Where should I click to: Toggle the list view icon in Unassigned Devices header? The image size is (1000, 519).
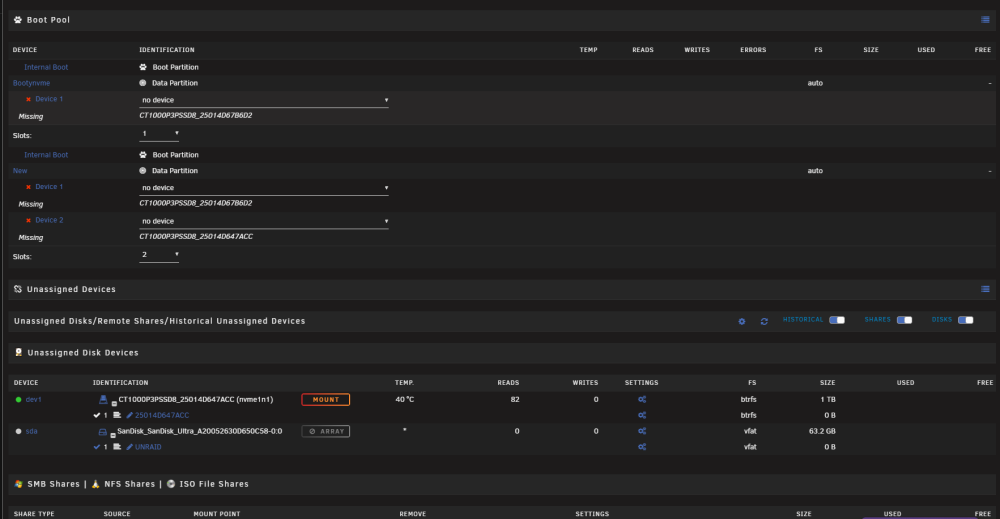(985, 289)
